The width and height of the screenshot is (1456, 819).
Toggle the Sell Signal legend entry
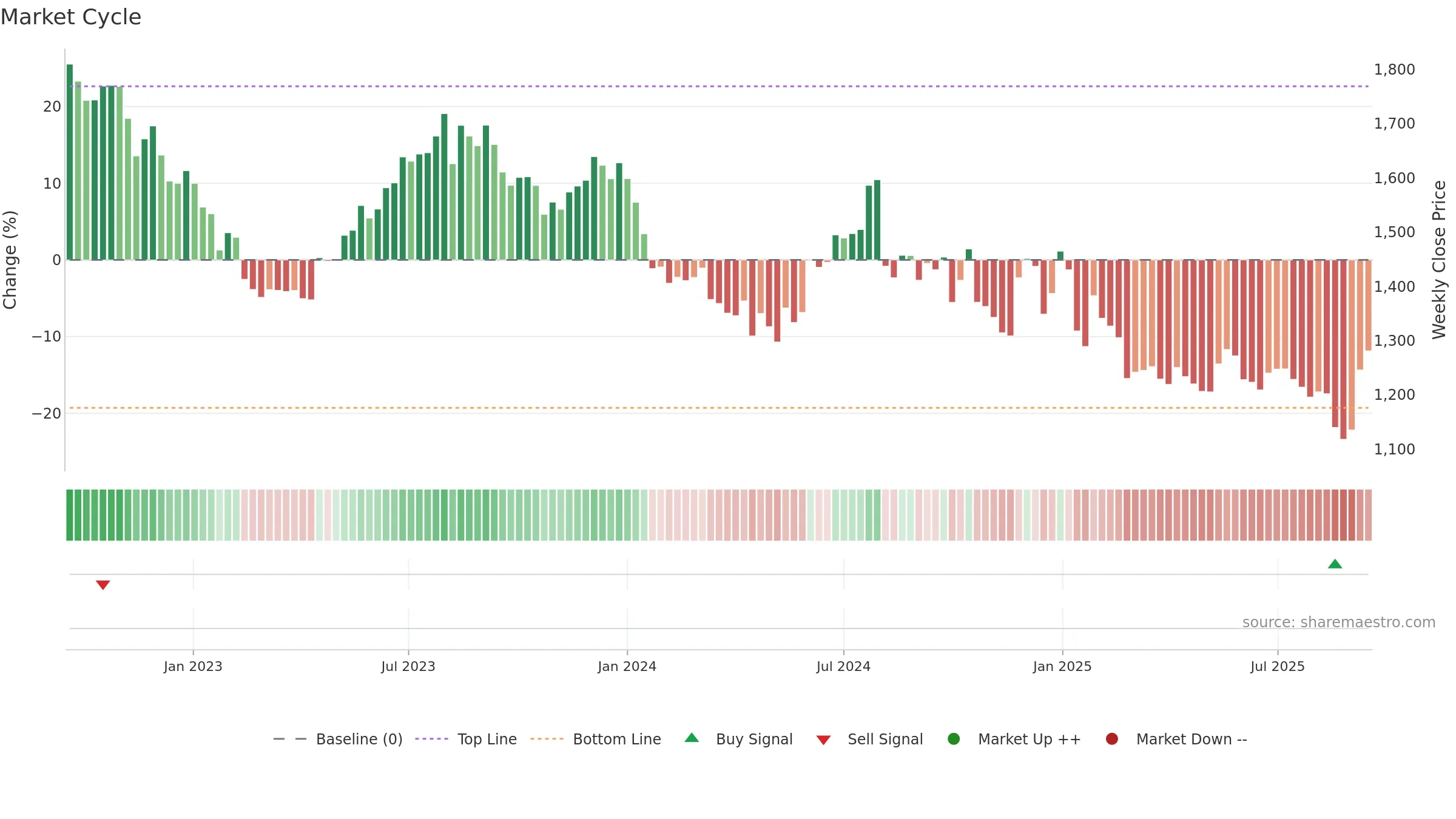tap(869, 739)
